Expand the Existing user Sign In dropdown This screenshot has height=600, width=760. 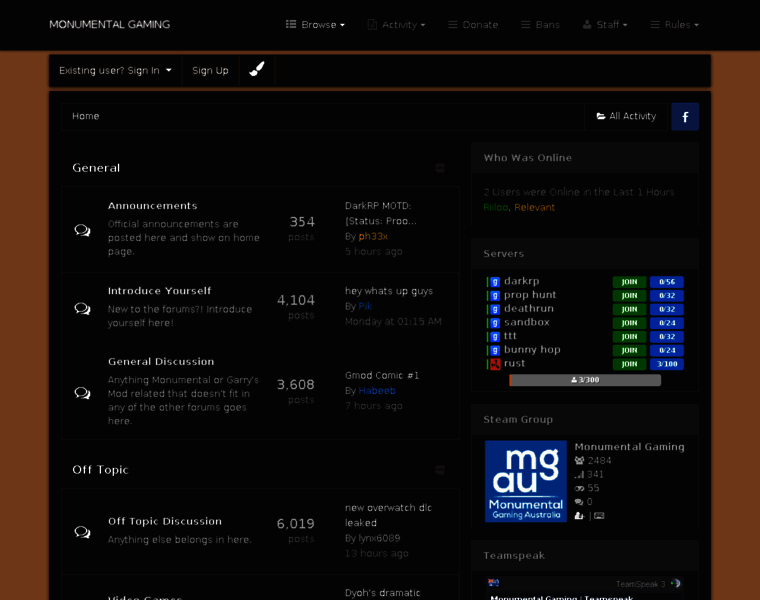pyautogui.click(x=115, y=70)
